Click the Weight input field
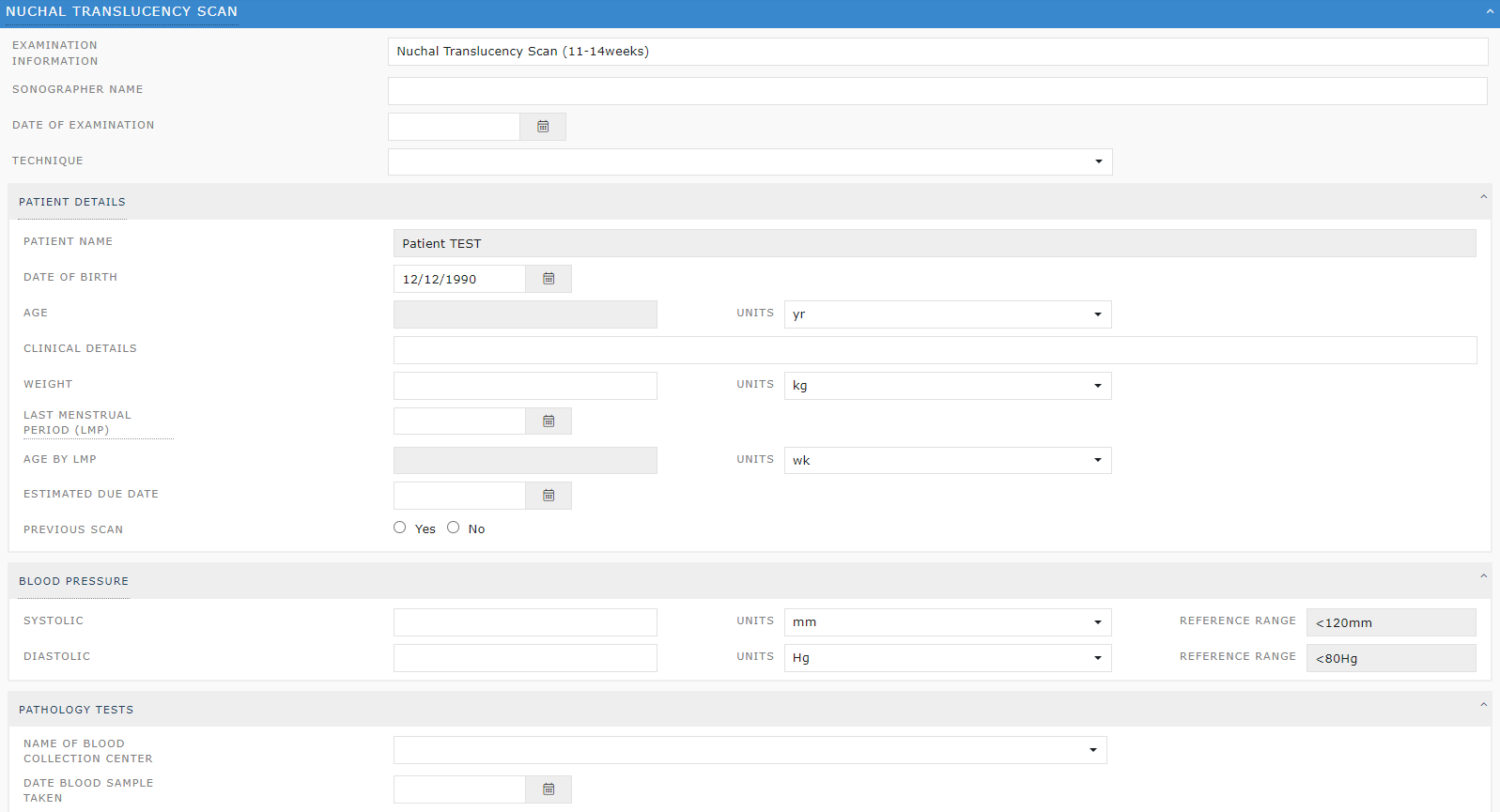This screenshot has height=812, width=1500. [x=525, y=386]
